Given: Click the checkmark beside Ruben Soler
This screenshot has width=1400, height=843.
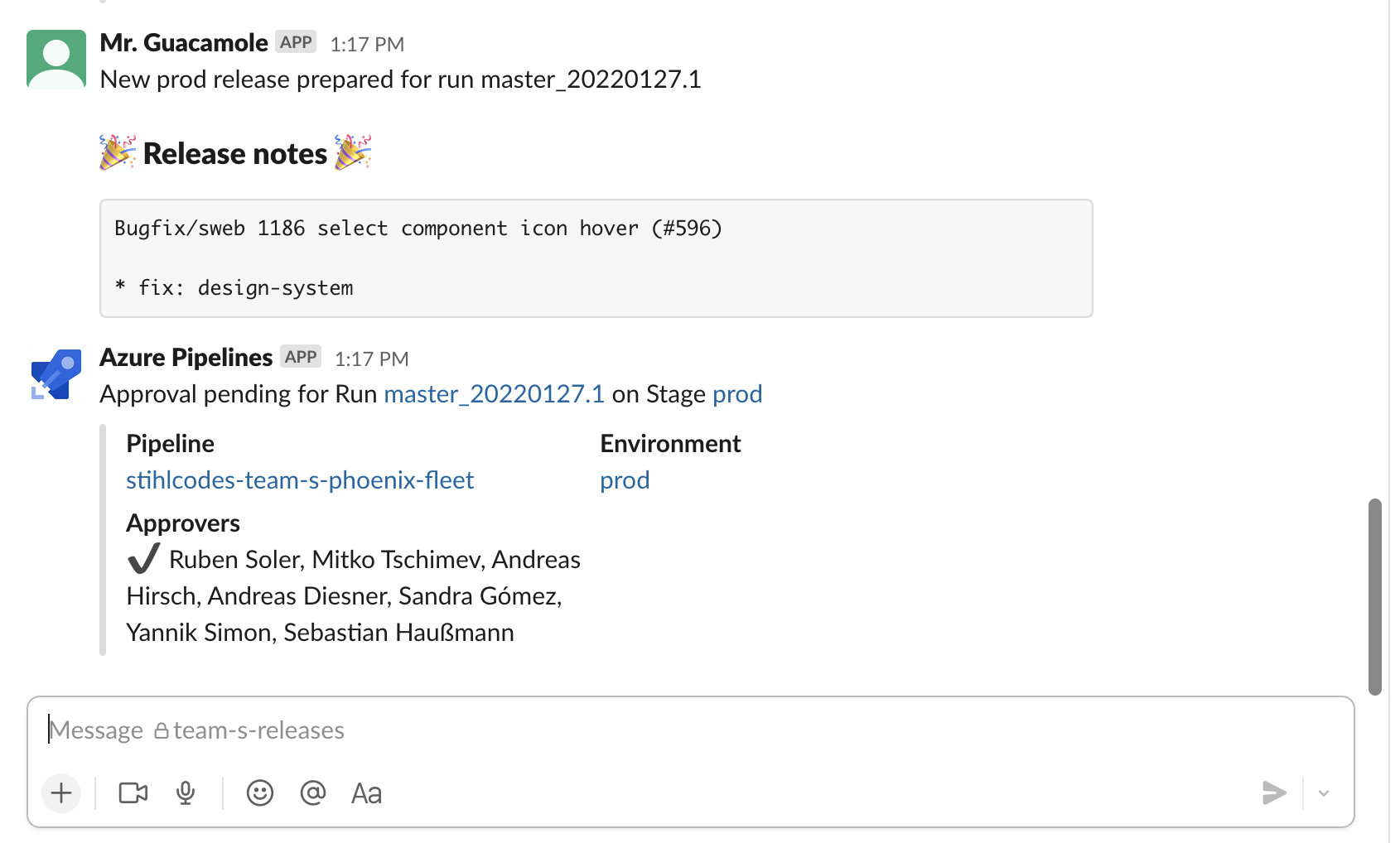Looking at the screenshot, I should click(143, 559).
